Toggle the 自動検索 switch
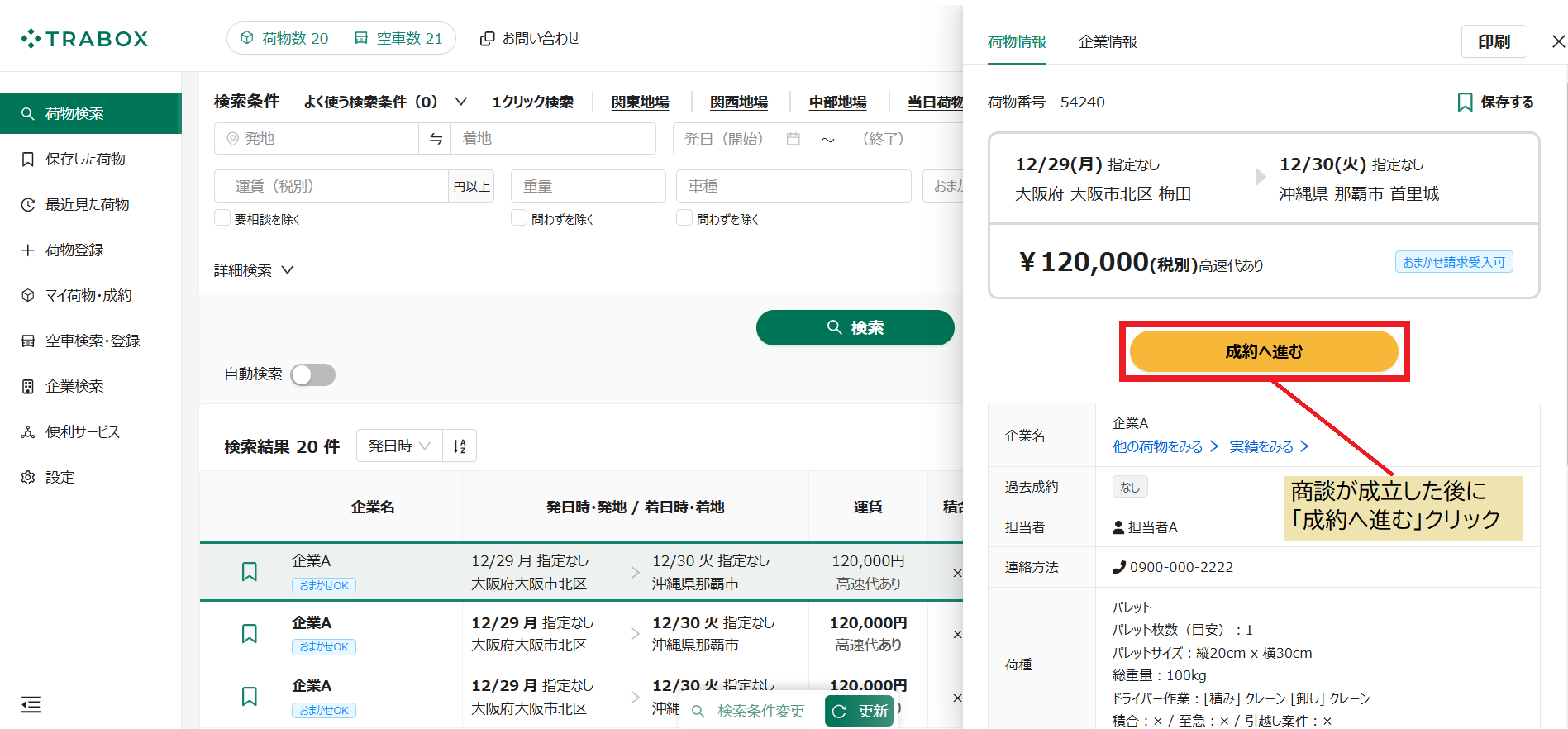The height and width of the screenshot is (729, 1568). click(x=313, y=374)
